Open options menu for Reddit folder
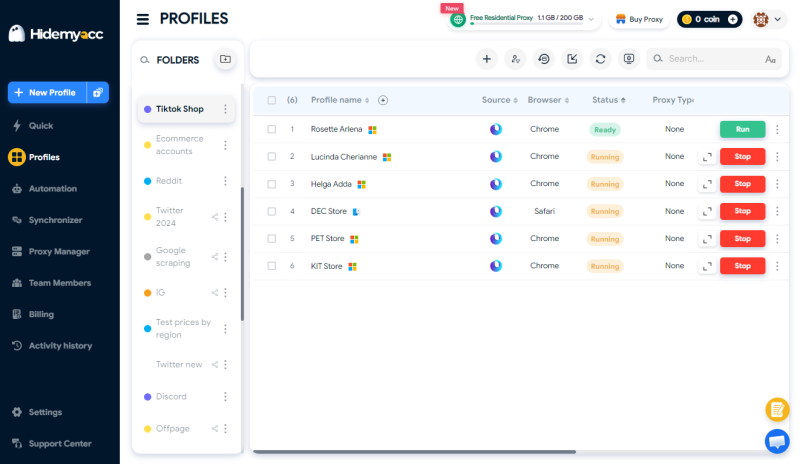The width and height of the screenshot is (800, 464). [x=225, y=181]
